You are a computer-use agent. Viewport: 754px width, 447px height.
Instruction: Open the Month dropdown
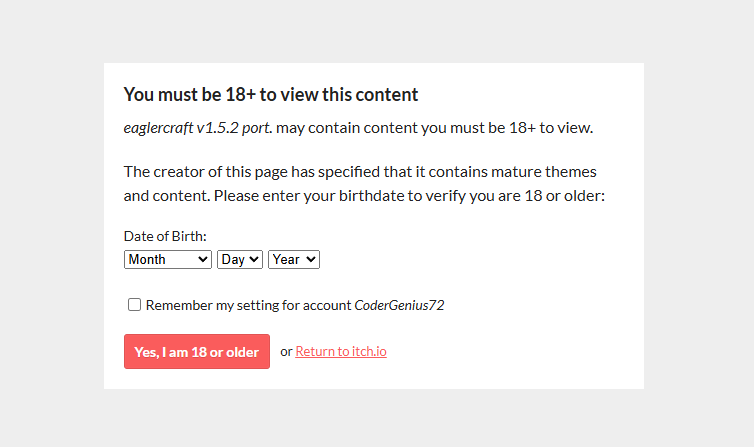click(167, 259)
